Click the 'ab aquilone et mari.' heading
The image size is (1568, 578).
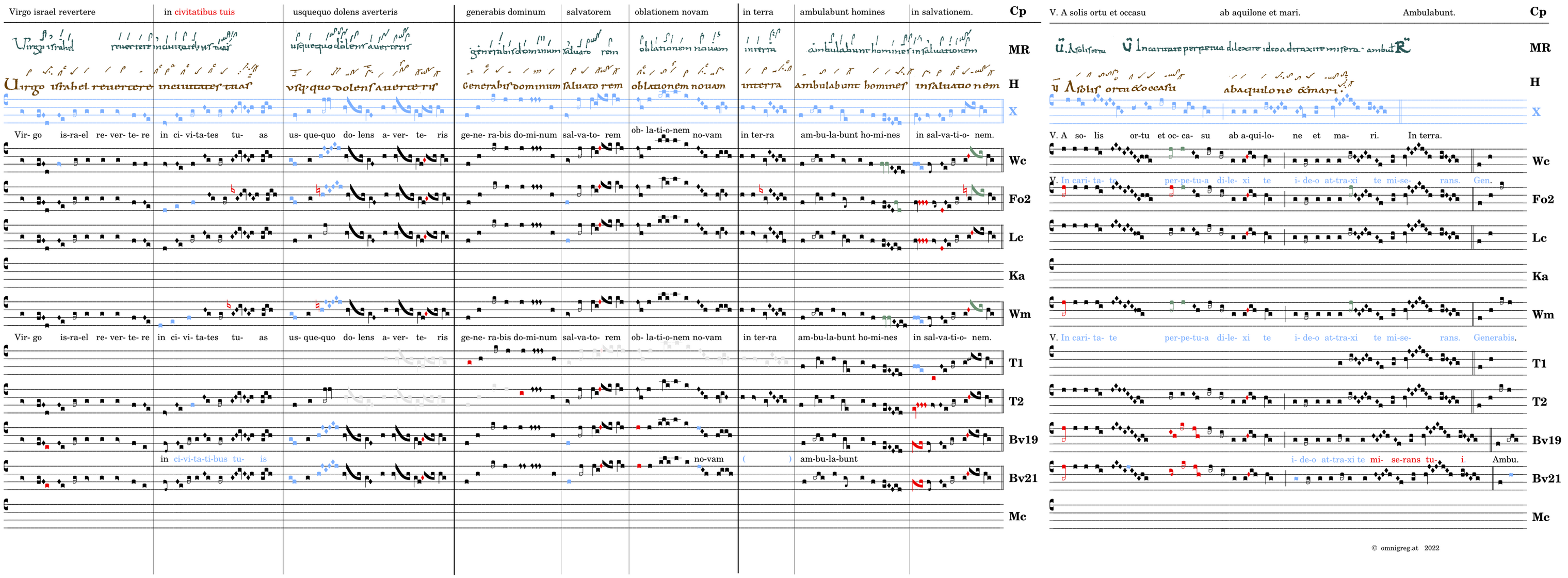[1259, 12]
